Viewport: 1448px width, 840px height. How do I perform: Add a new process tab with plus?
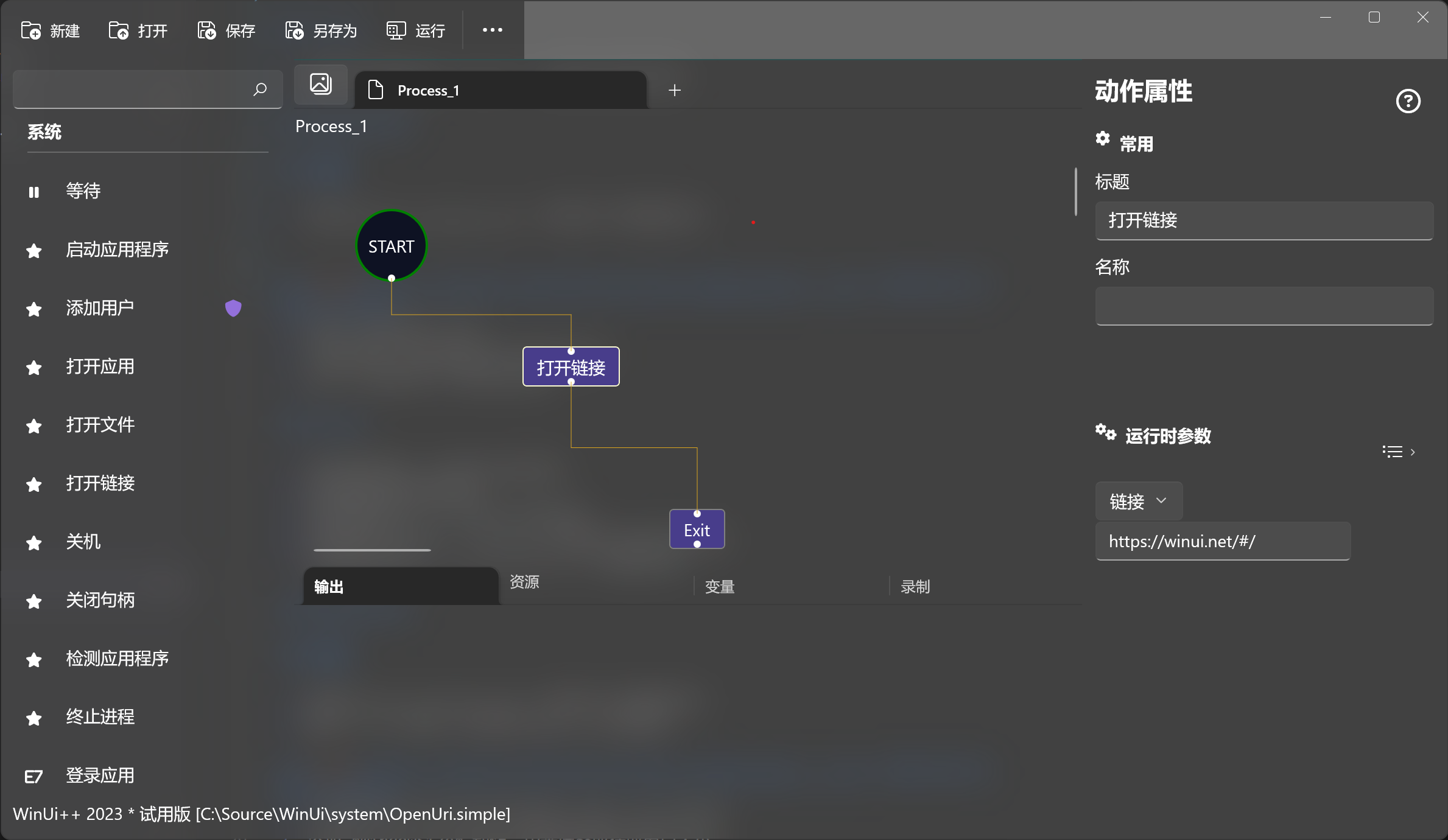coord(674,91)
